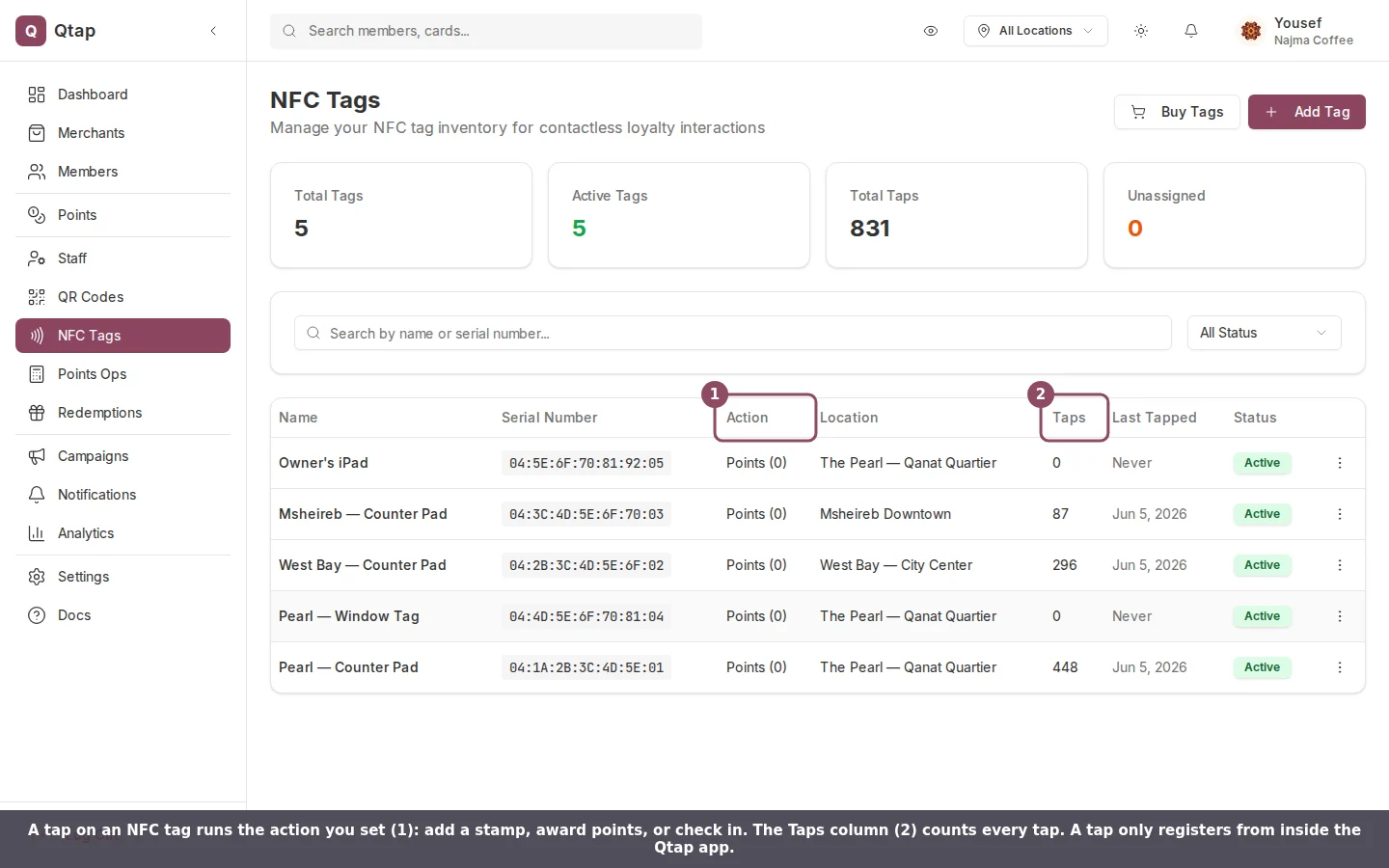Click the plus icon on Add Tag
The height and width of the screenshot is (868, 1389).
1271,112
